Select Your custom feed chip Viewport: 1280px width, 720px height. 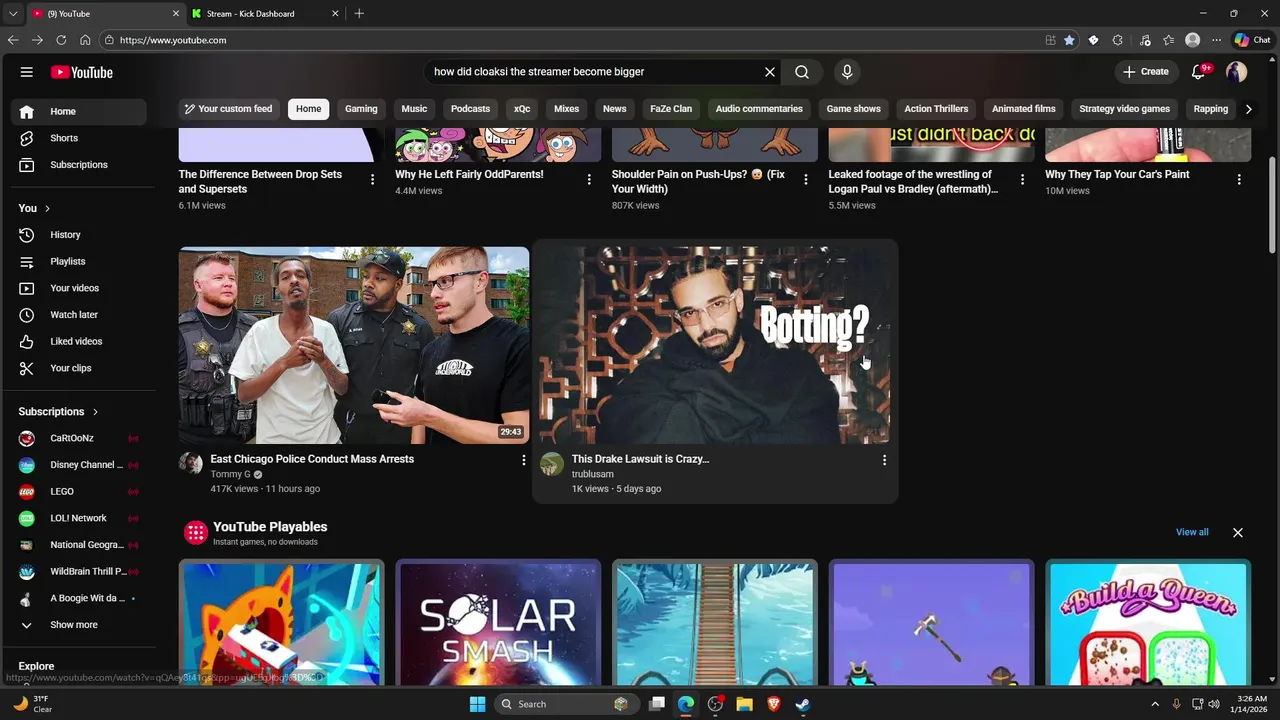point(228,109)
